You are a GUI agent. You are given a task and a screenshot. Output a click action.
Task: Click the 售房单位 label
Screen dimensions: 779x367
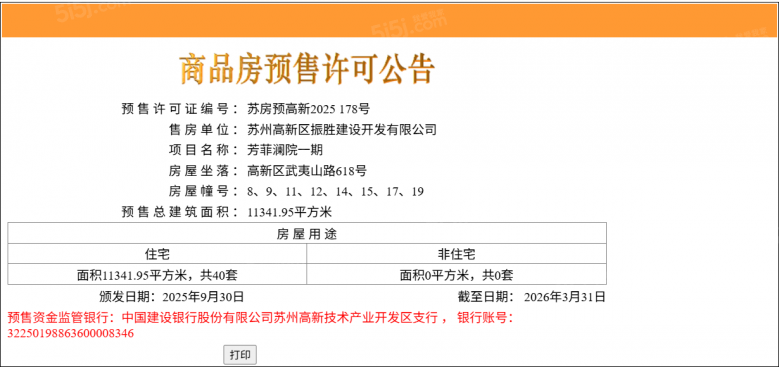click(x=204, y=130)
